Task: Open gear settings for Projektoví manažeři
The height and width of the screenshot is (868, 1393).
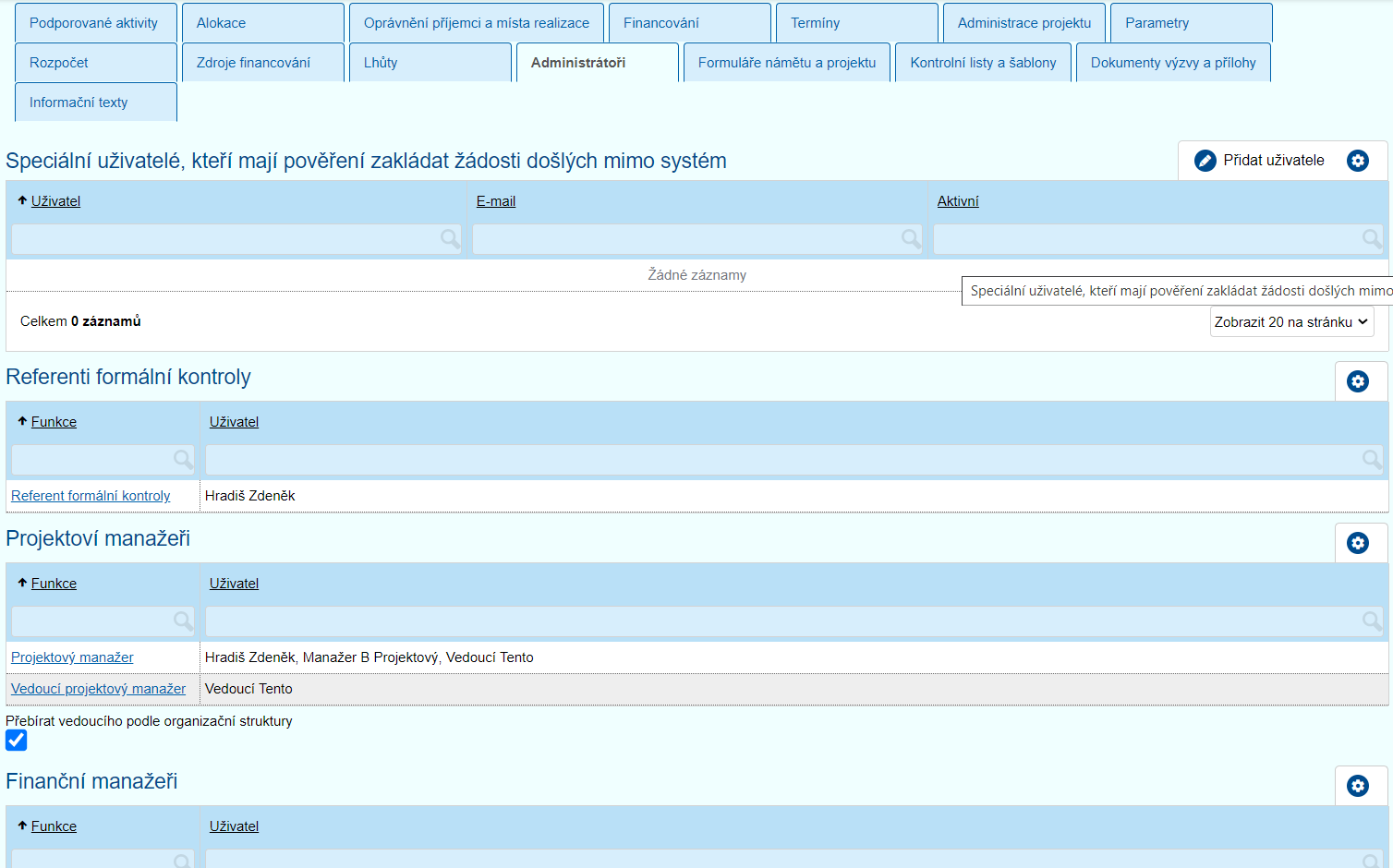Action: (1357, 543)
